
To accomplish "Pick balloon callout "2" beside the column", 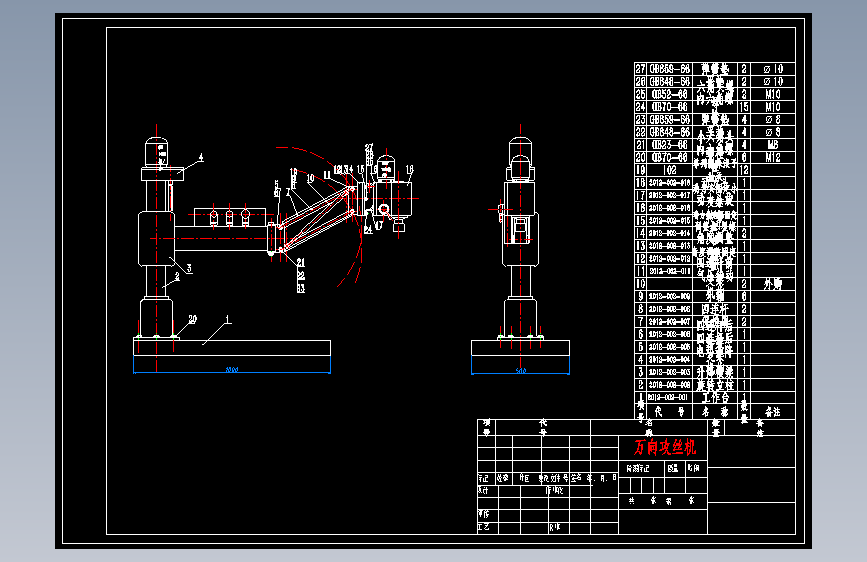I will click(177, 277).
